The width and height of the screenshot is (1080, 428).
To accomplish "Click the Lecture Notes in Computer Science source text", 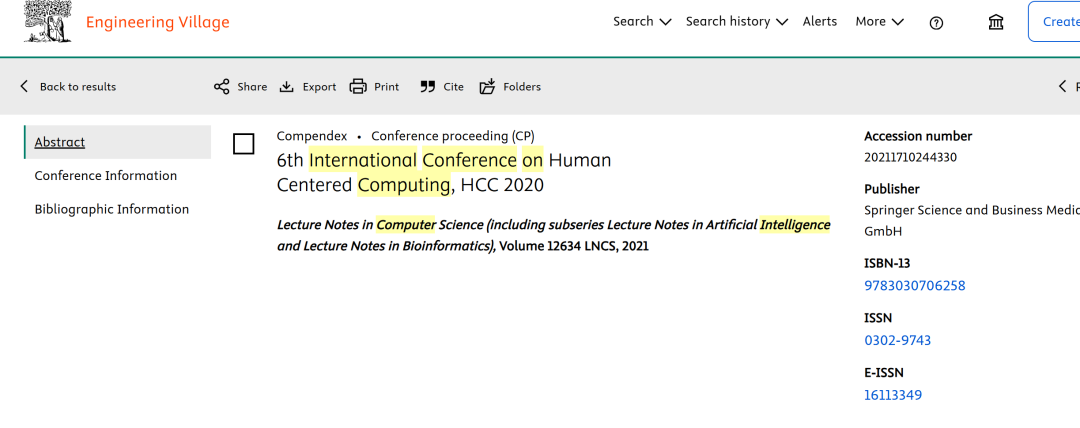I will coord(553,235).
